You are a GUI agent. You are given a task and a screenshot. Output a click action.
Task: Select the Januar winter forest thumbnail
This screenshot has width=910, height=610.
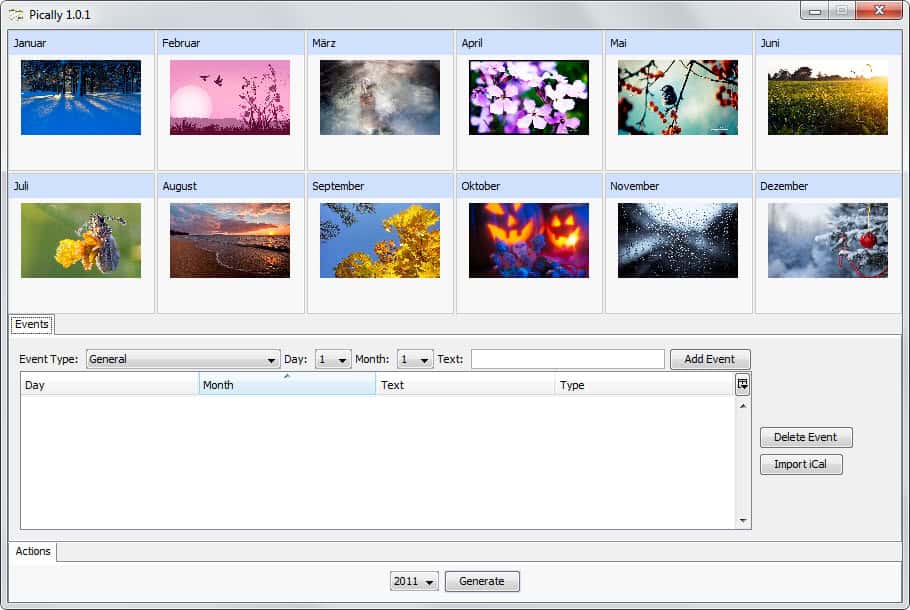point(80,97)
